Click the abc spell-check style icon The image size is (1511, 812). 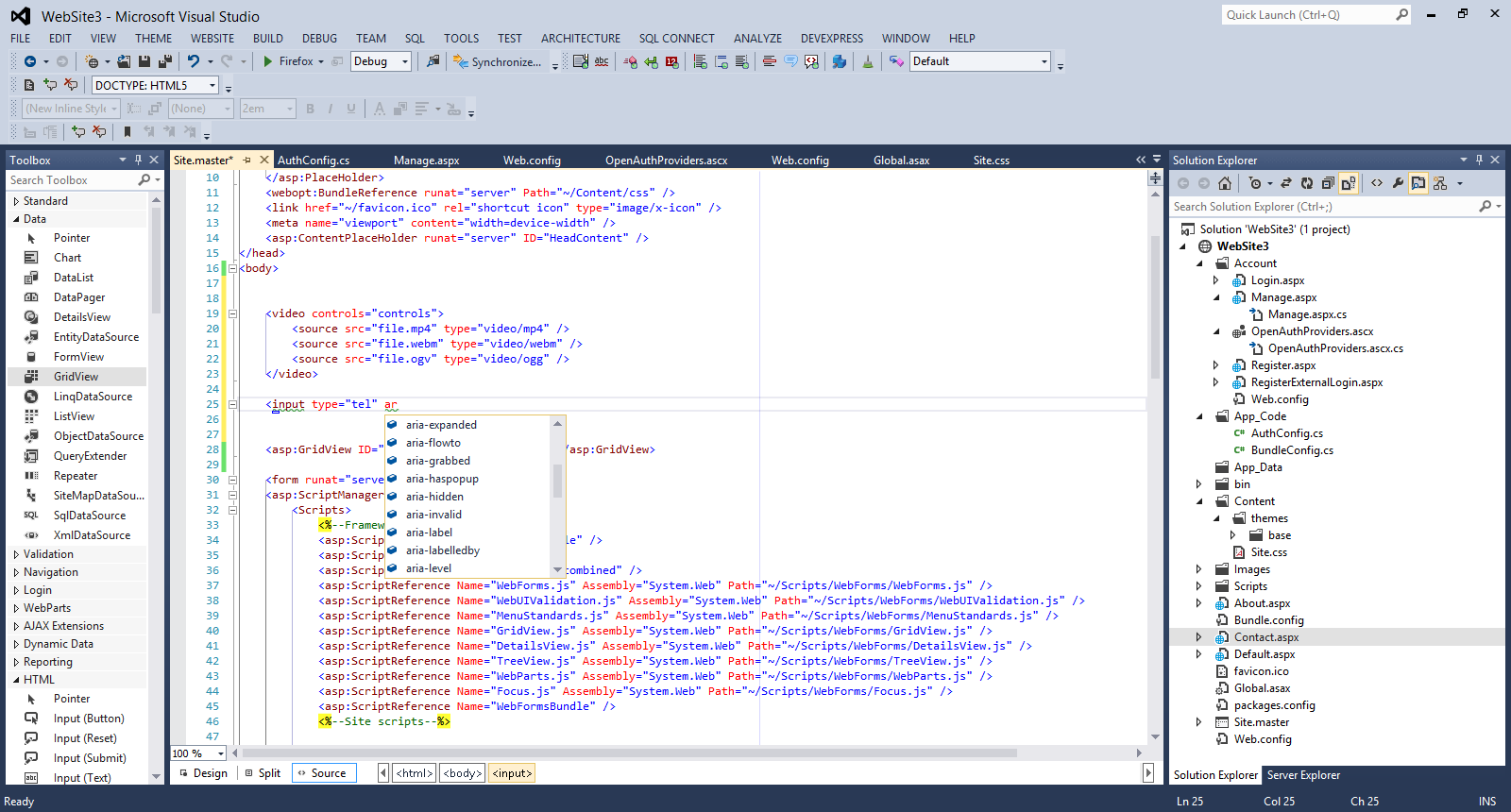(602, 61)
